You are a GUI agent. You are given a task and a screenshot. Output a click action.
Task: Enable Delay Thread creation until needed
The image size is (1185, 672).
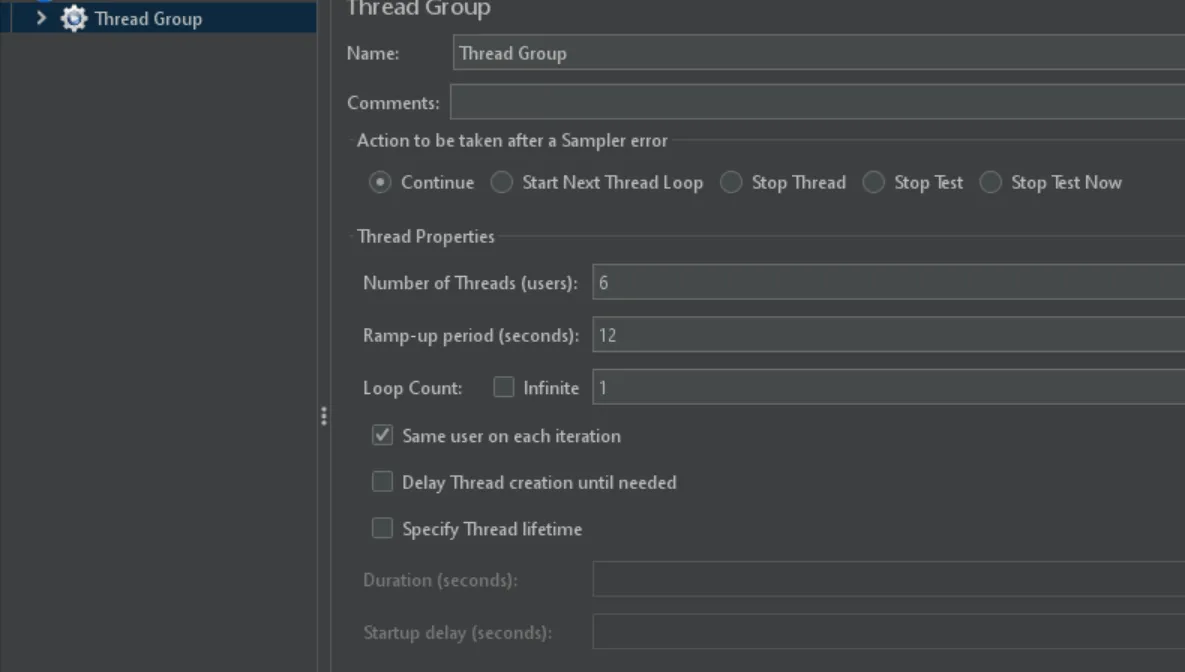pos(383,482)
